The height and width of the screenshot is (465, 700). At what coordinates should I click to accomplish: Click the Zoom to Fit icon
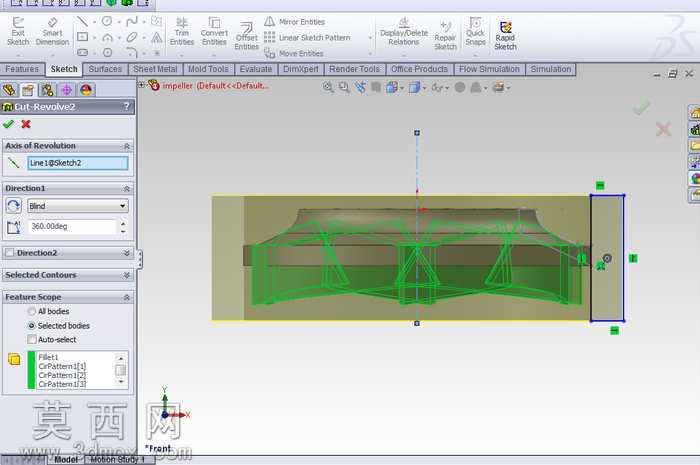pos(328,87)
